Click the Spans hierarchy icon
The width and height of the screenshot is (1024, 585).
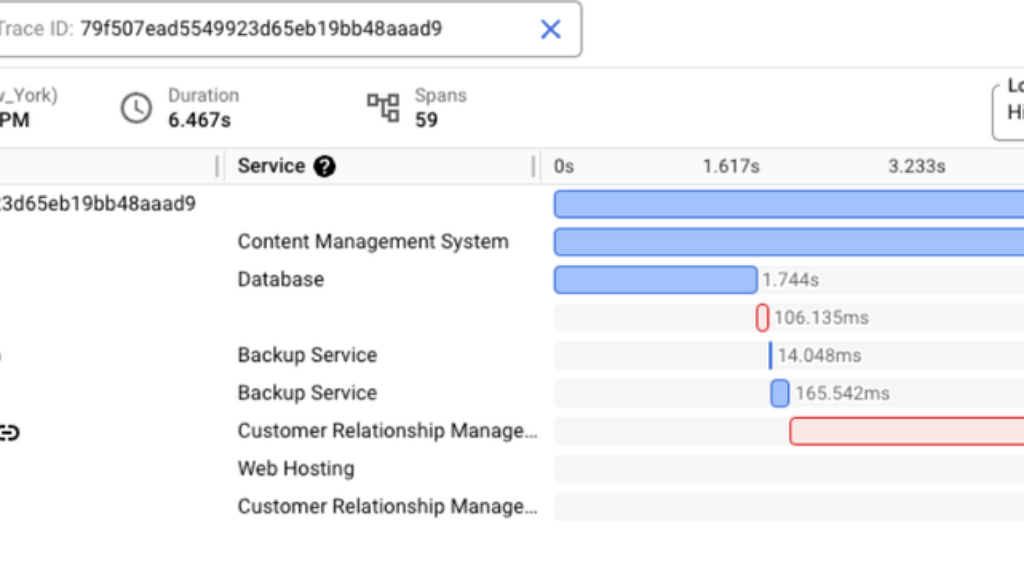point(383,108)
